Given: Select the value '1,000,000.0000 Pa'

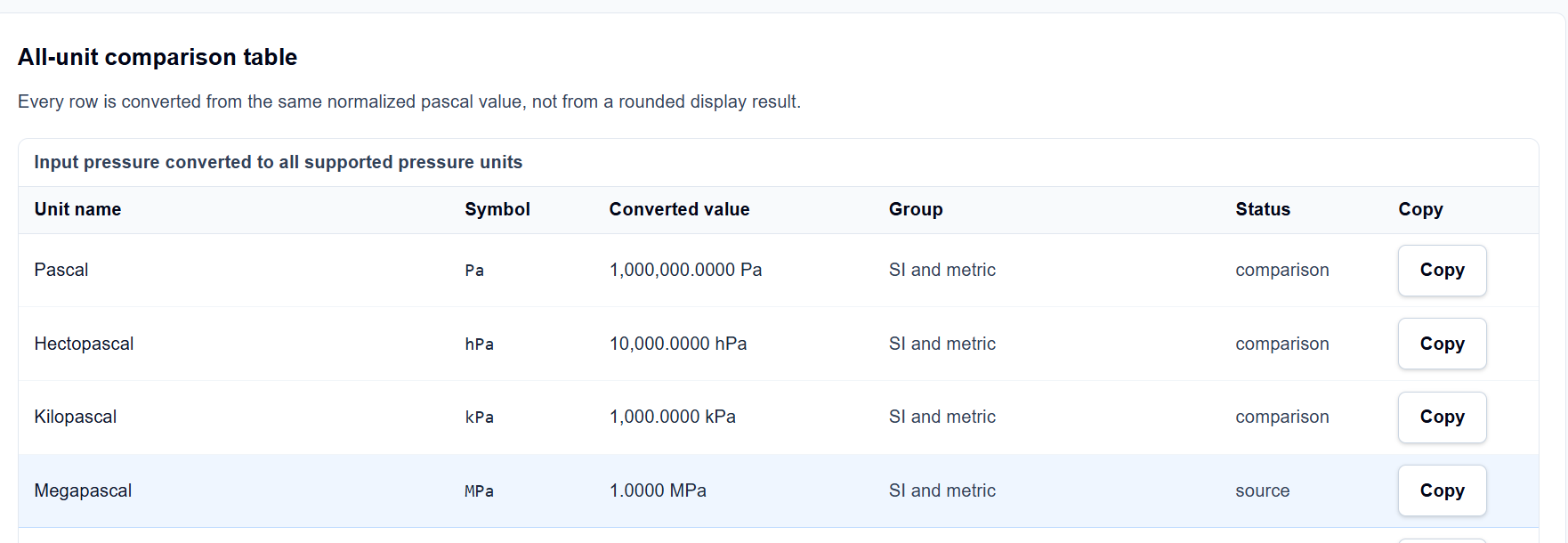Looking at the screenshot, I should tap(685, 270).
